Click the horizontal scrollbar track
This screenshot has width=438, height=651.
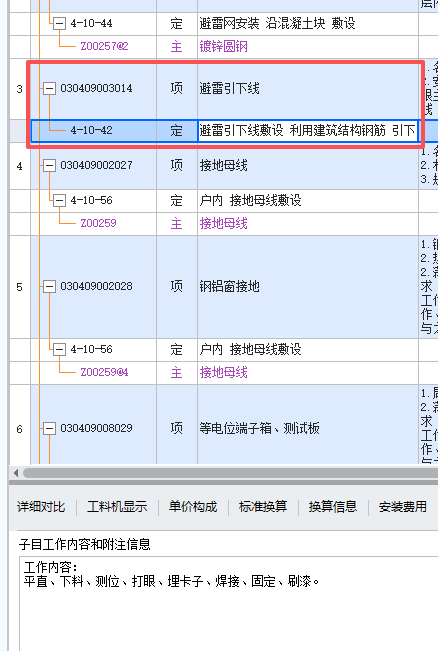[x=230, y=473]
